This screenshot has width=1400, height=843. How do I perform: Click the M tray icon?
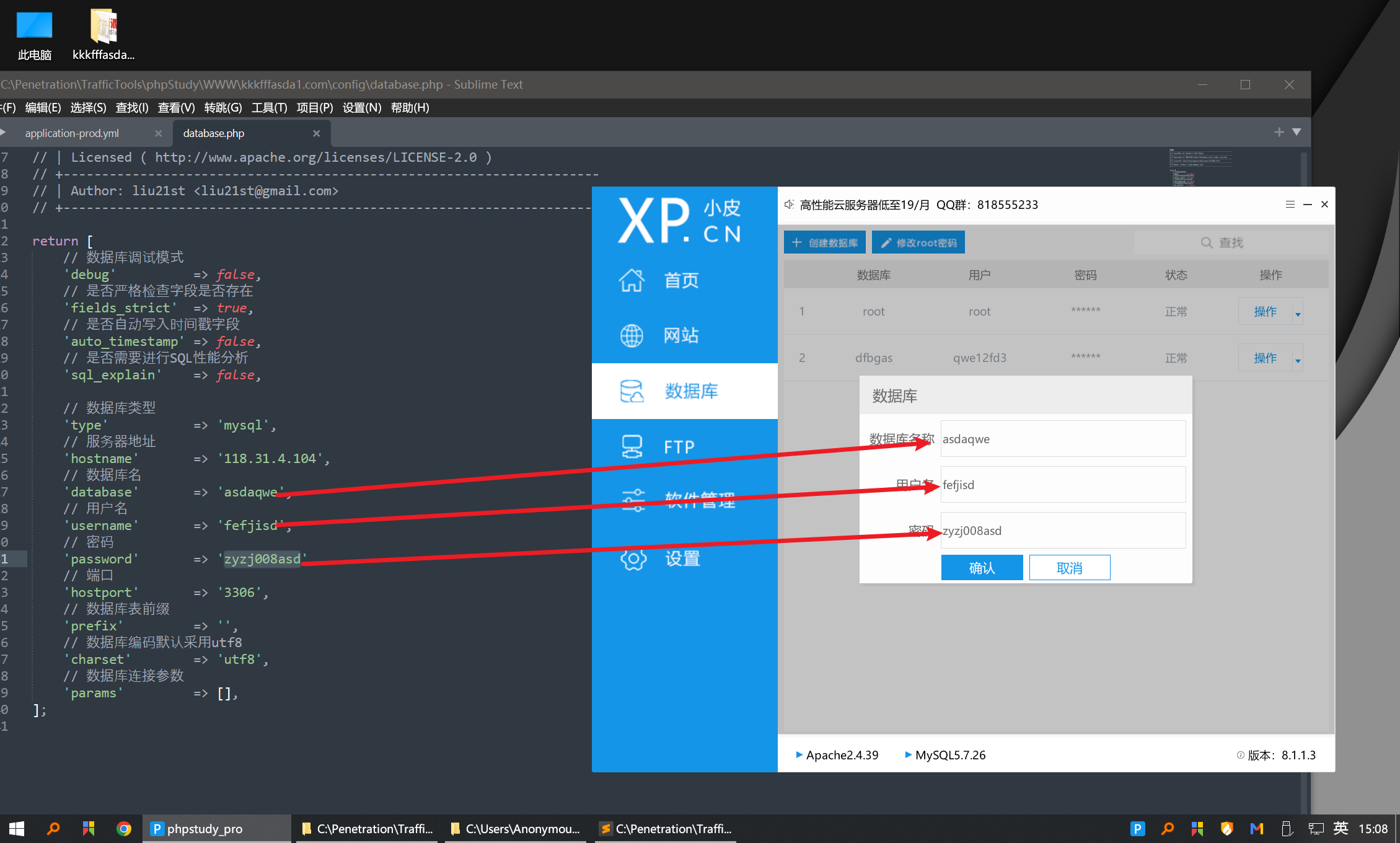(1257, 829)
